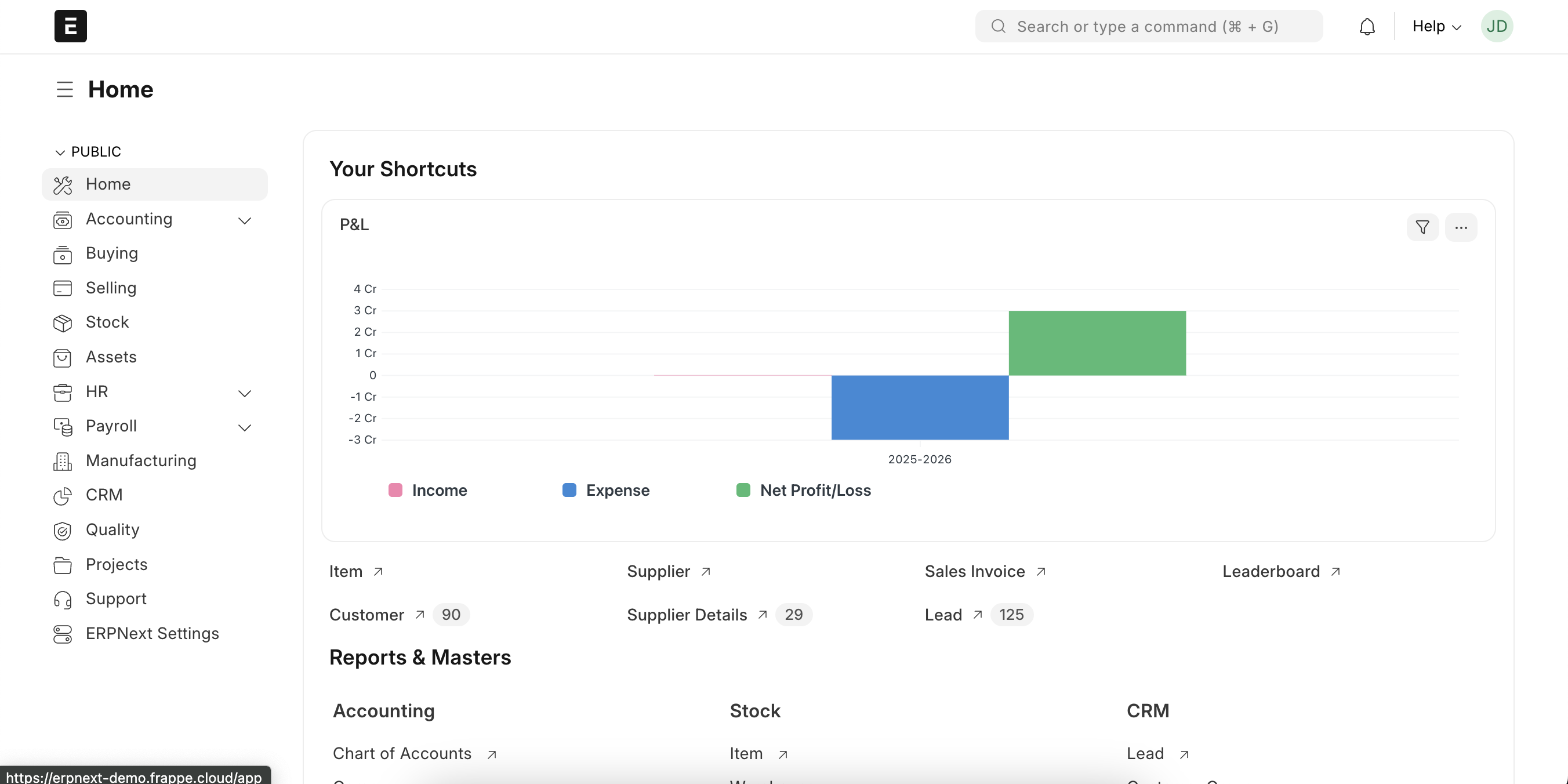Click the blue Expense bar in chart
This screenshot has width=1568, height=784.
(920, 407)
